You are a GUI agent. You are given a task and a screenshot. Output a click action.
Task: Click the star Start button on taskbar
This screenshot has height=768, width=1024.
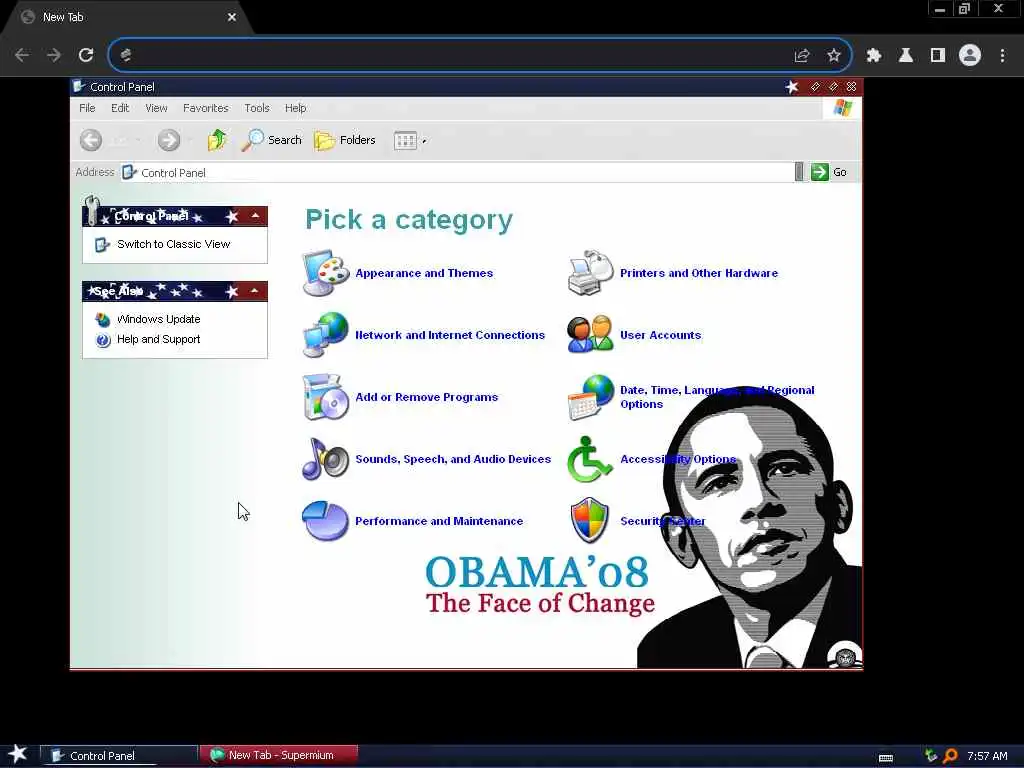click(x=18, y=754)
